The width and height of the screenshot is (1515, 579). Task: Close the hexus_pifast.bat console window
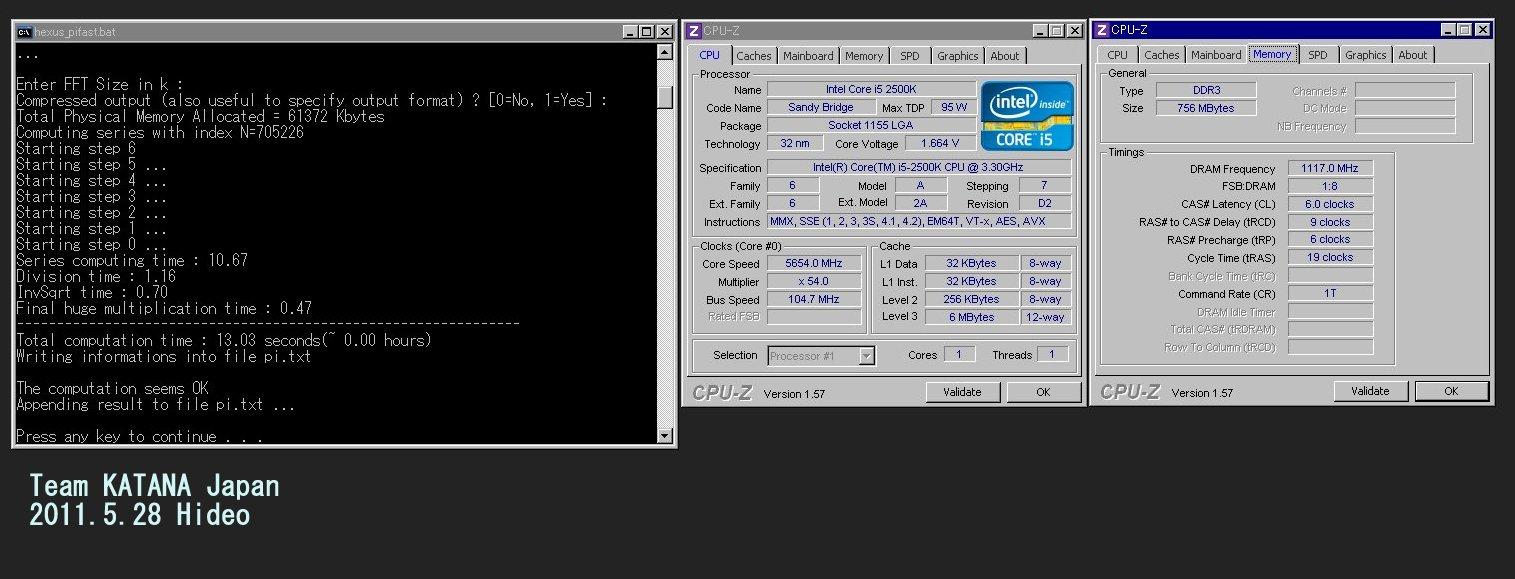[x=666, y=32]
